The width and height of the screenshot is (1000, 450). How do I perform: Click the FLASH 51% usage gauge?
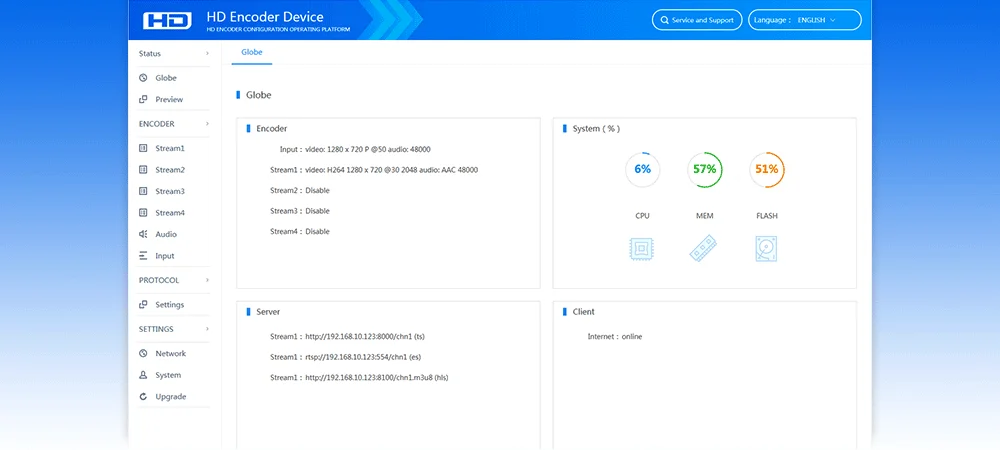point(766,170)
